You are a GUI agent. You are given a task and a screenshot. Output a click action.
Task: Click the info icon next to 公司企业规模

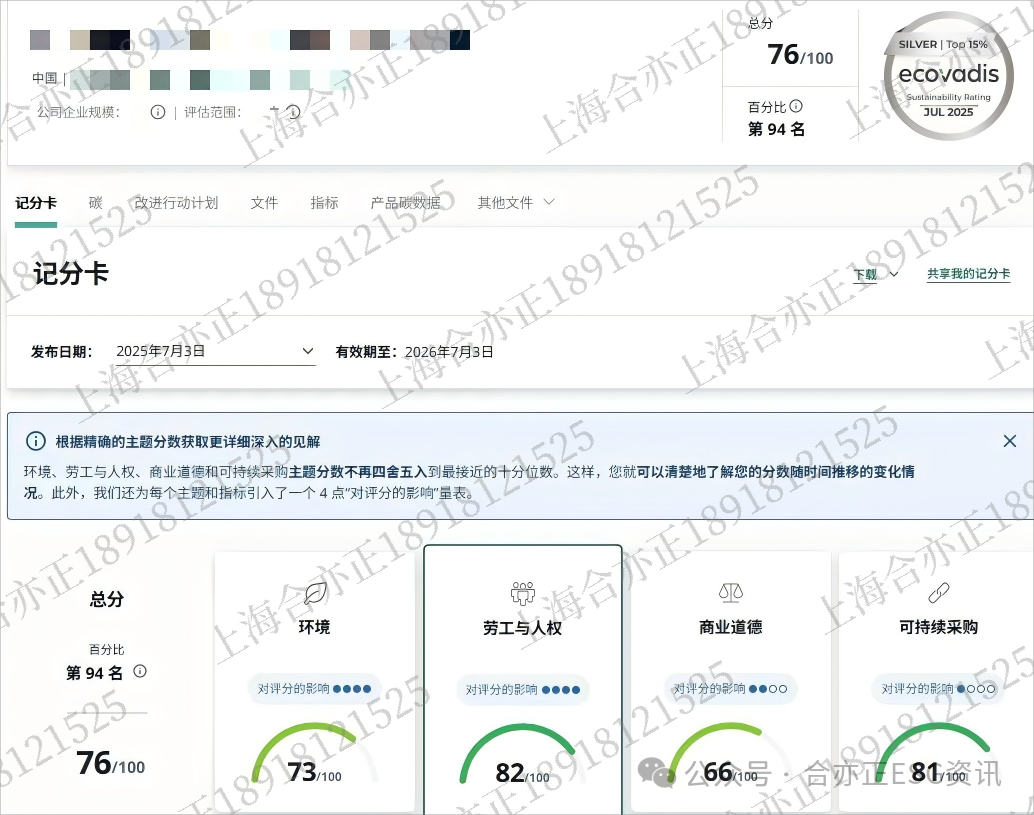[x=158, y=113]
